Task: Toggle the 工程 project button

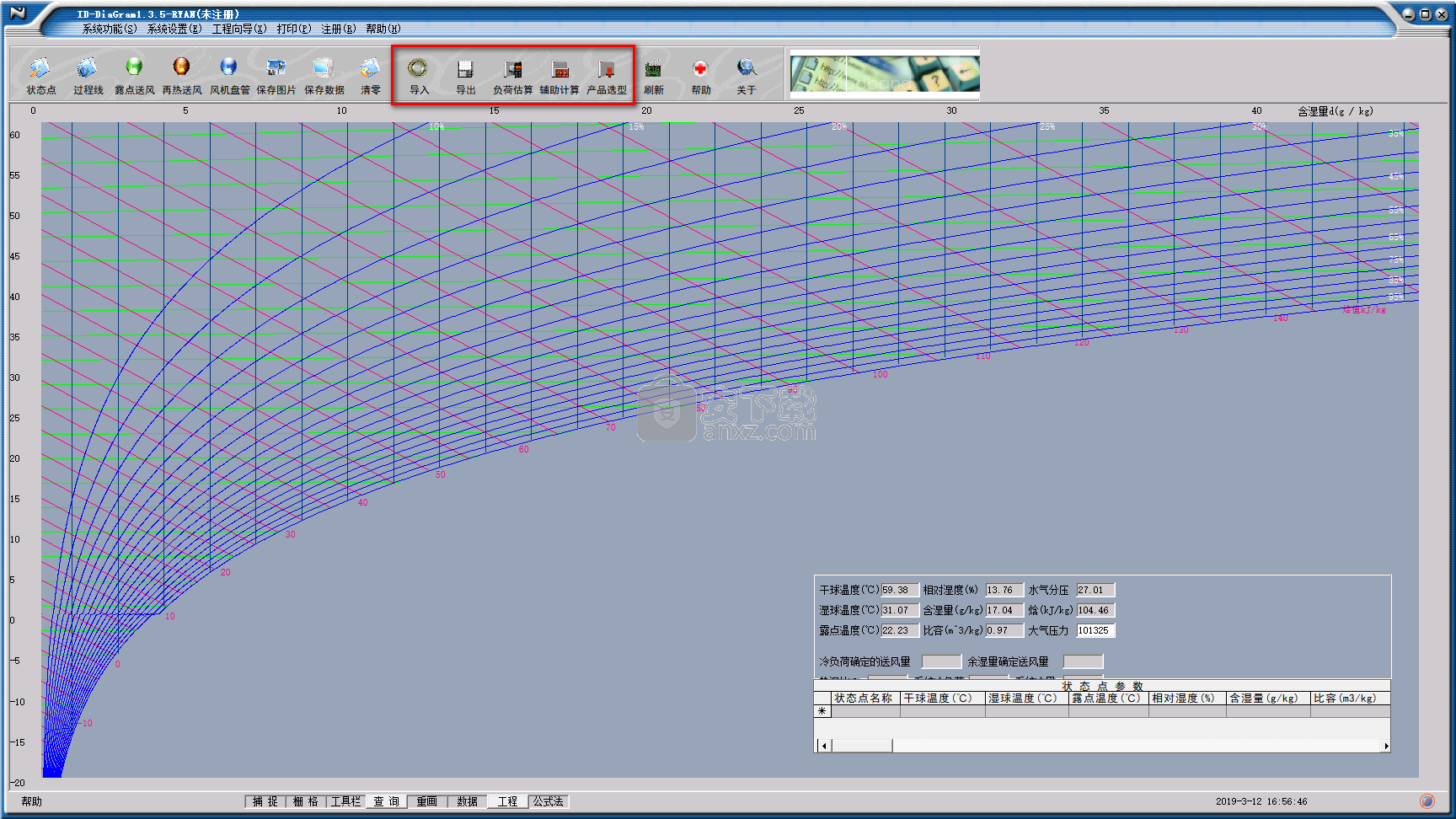Action: pyautogui.click(x=508, y=801)
